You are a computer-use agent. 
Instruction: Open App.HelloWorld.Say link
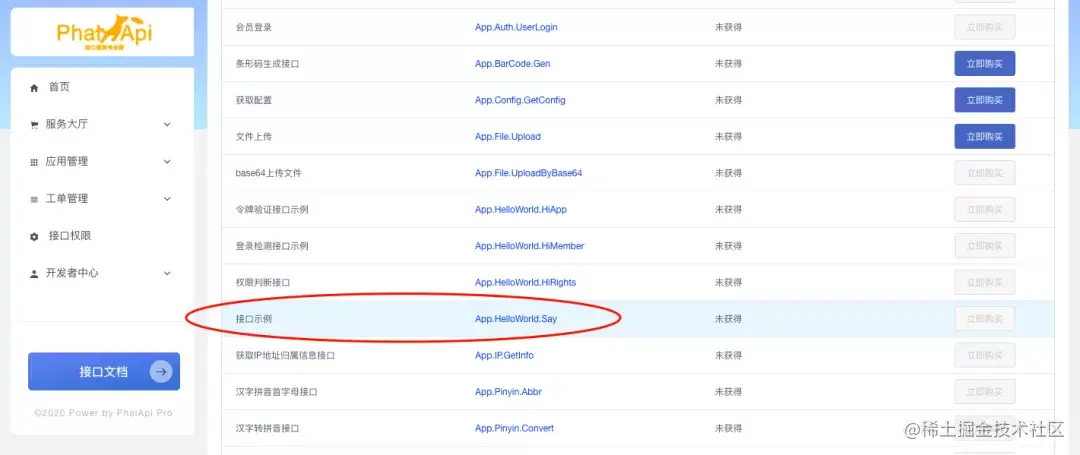tap(516, 319)
